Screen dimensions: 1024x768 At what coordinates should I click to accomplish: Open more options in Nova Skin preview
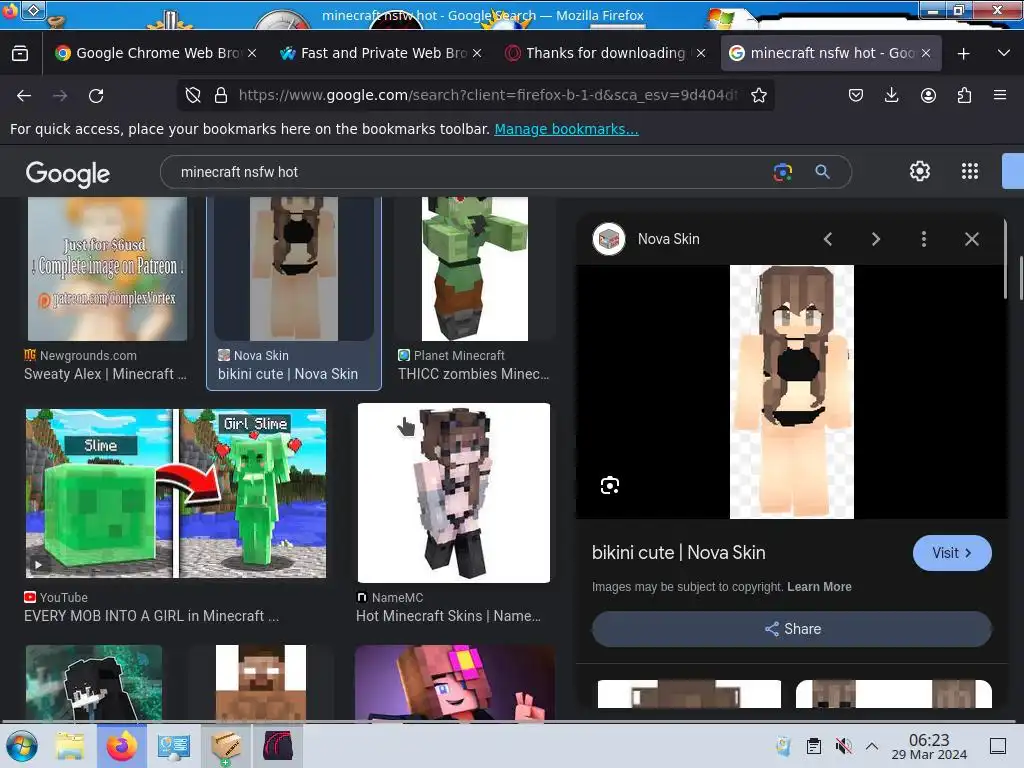pyautogui.click(x=923, y=239)
